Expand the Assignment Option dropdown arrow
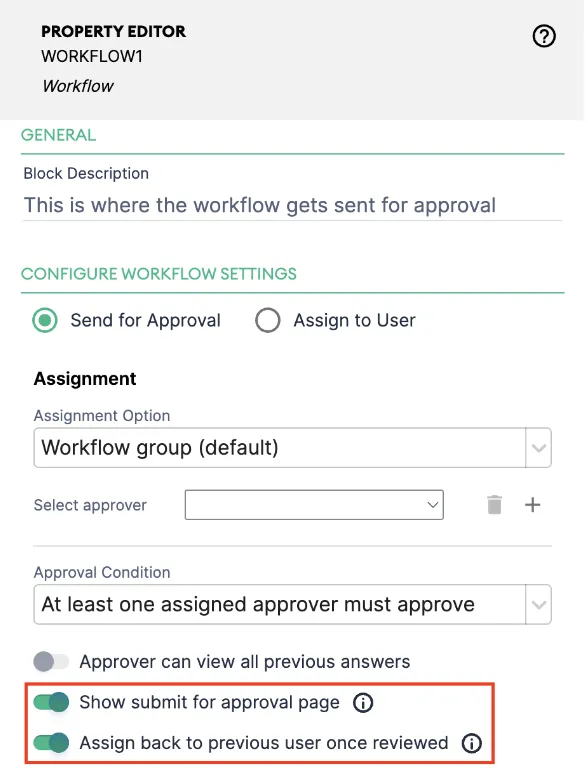588x778 pixels. pos(539,448)
